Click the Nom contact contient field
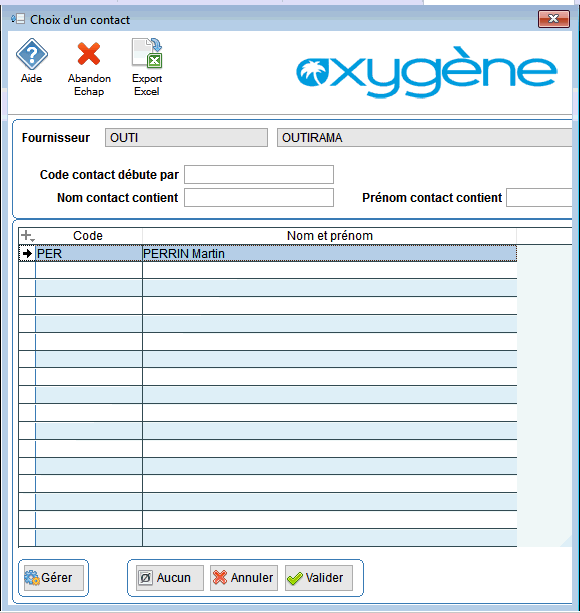 pos(259,197)
